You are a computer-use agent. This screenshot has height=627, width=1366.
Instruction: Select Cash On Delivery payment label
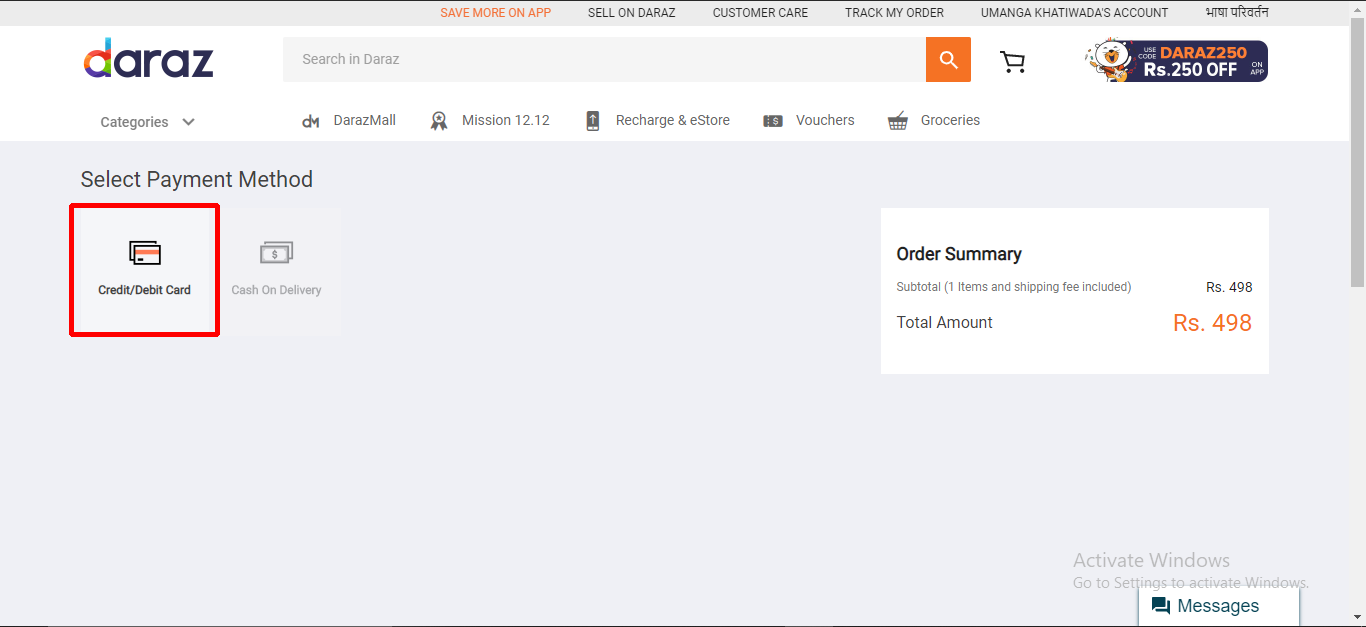tap(276, 290)
